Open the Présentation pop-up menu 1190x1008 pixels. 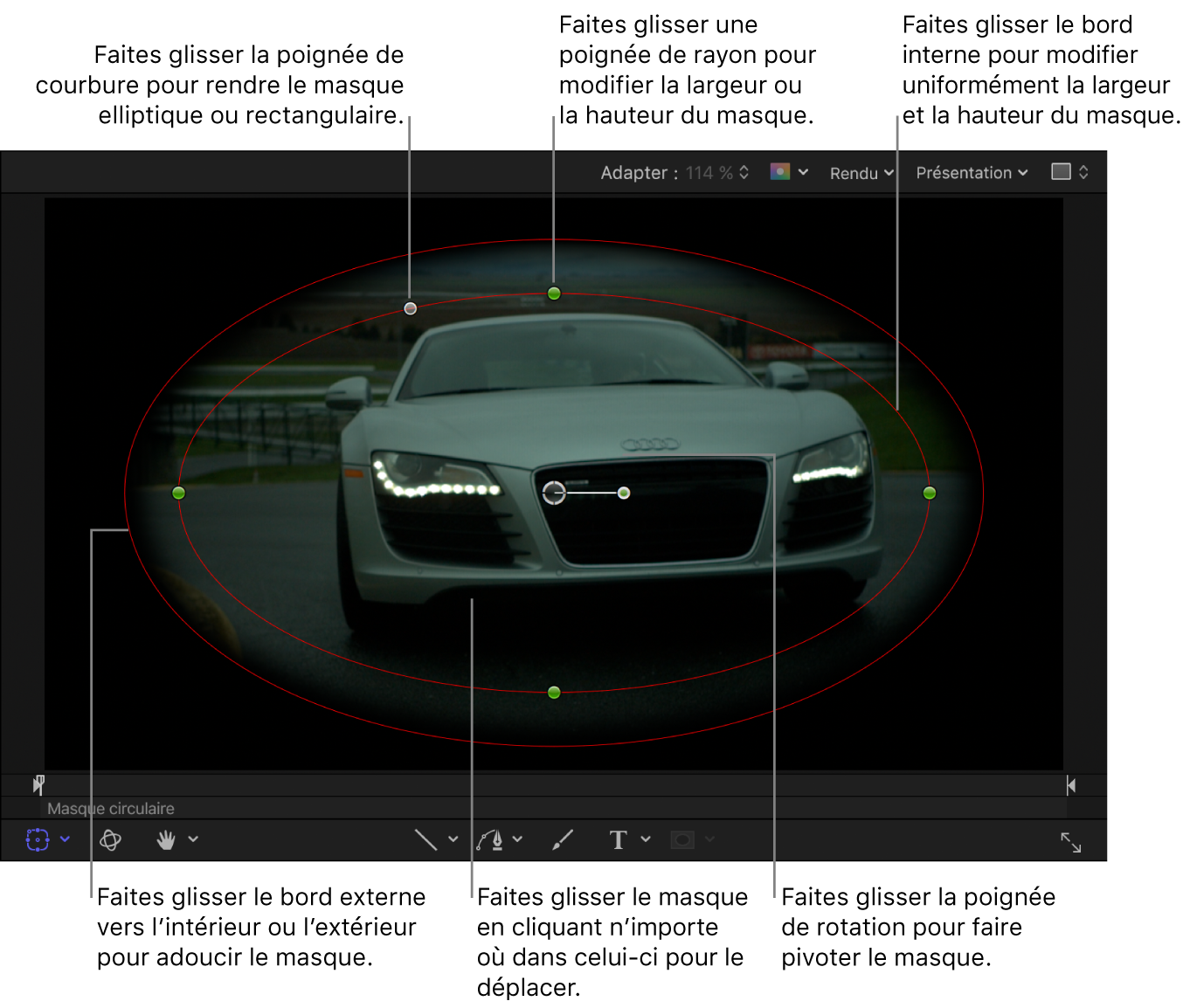(971, 173)
